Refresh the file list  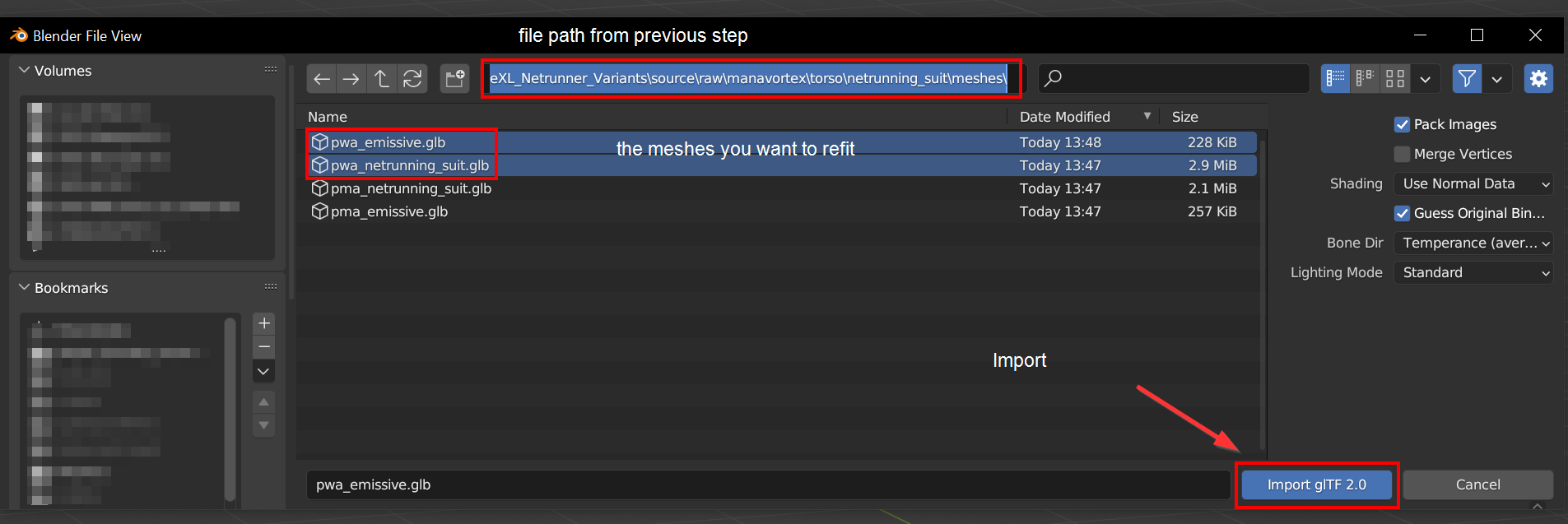click(412, 79)
